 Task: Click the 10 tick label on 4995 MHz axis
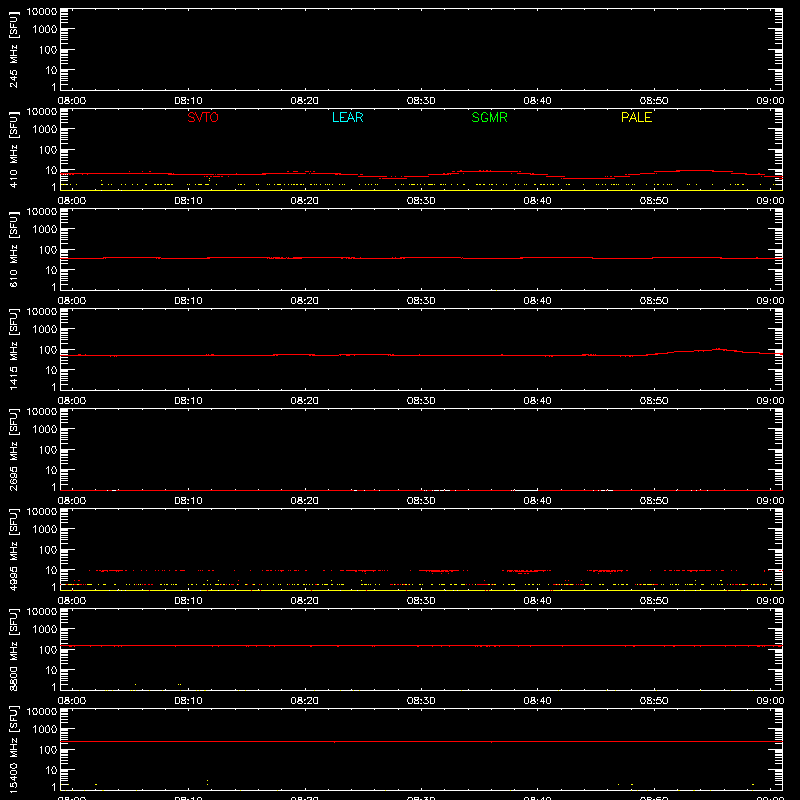[x=51, y=570]
